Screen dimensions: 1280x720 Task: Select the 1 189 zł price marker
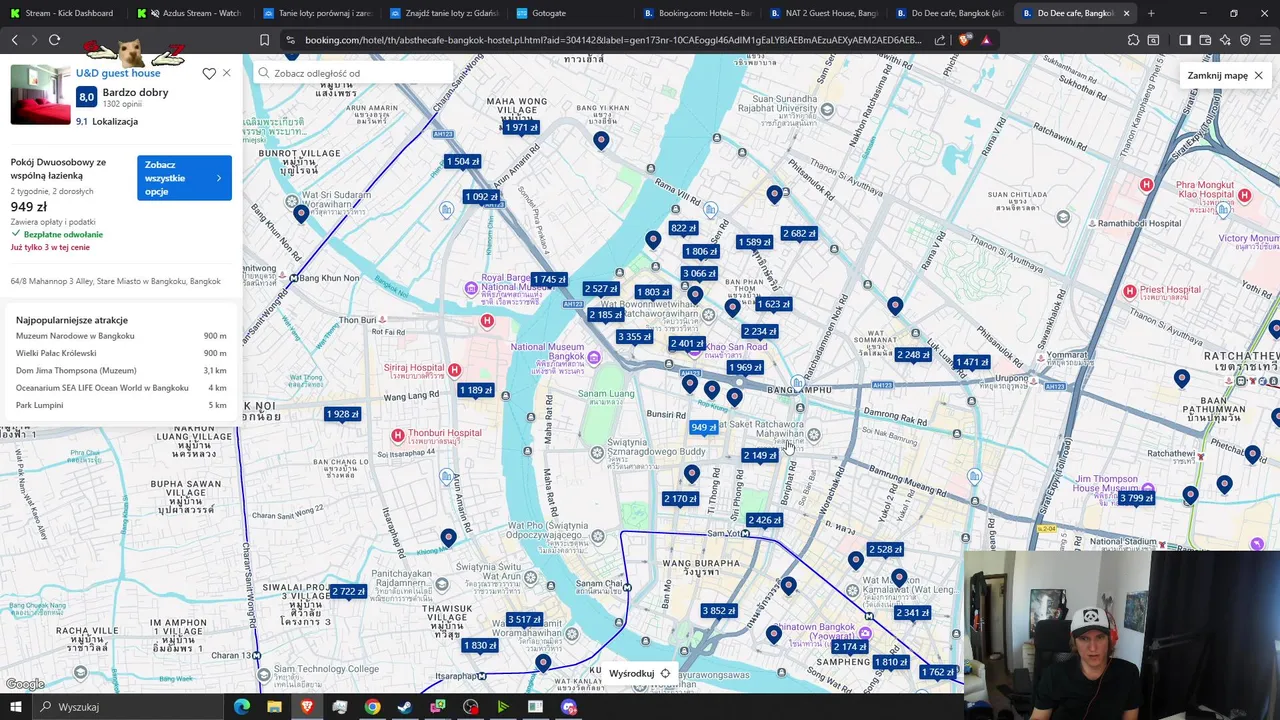point(476,390)
